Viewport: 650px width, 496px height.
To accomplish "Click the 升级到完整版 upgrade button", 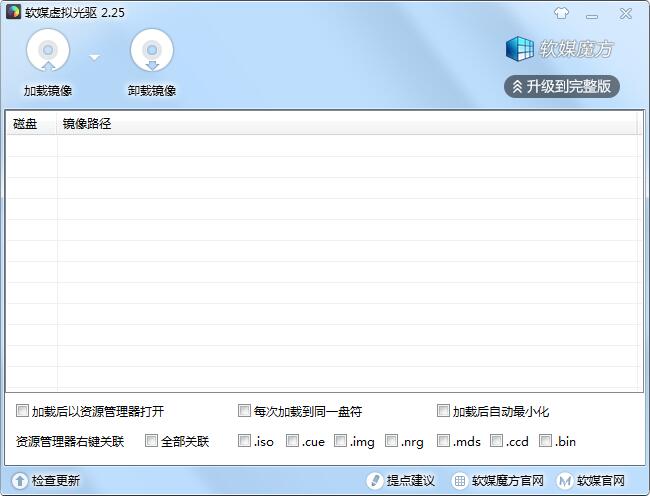I will (x=562, y=86).
